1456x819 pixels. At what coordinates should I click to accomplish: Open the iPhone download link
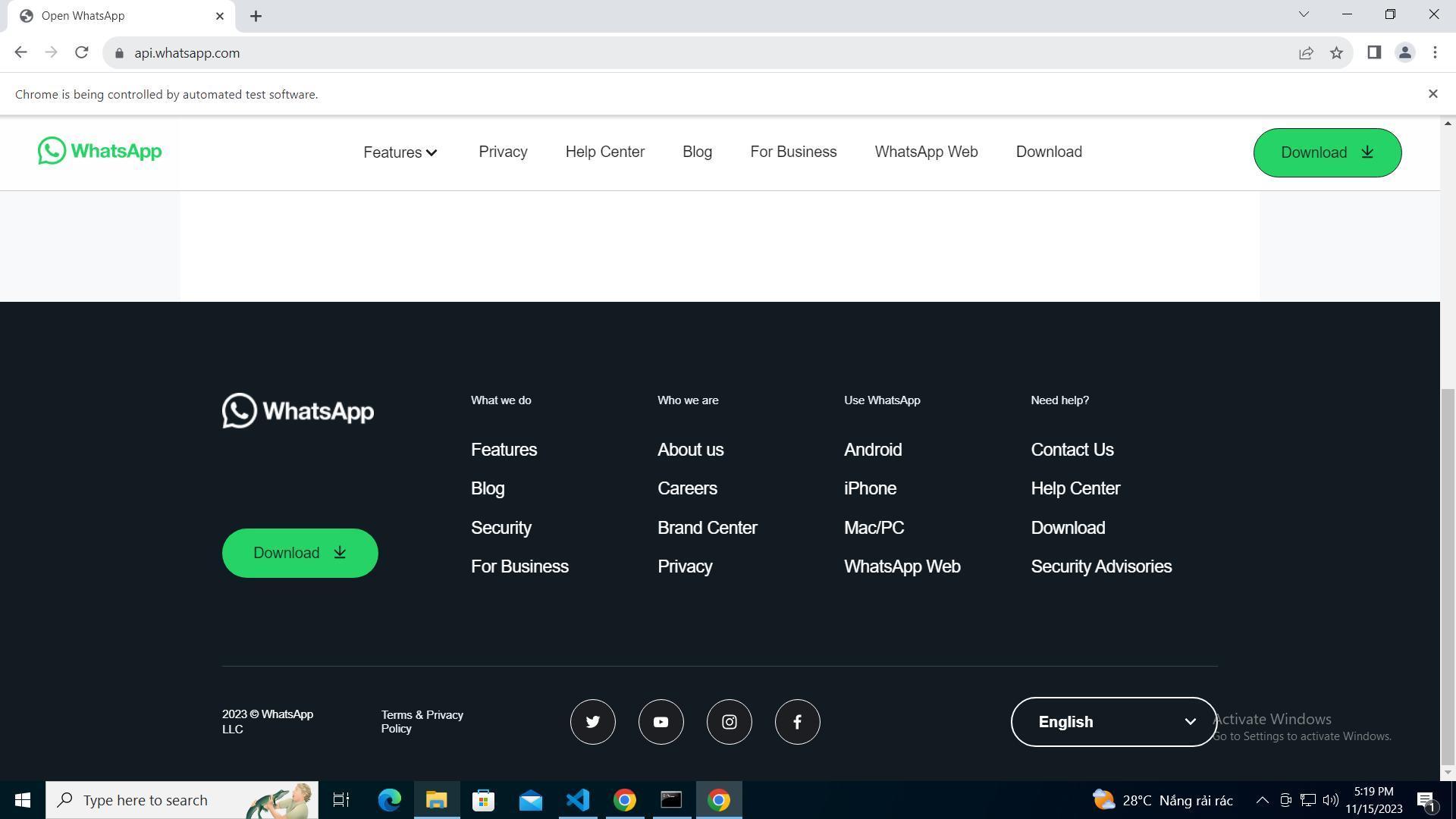click(870, 488)
